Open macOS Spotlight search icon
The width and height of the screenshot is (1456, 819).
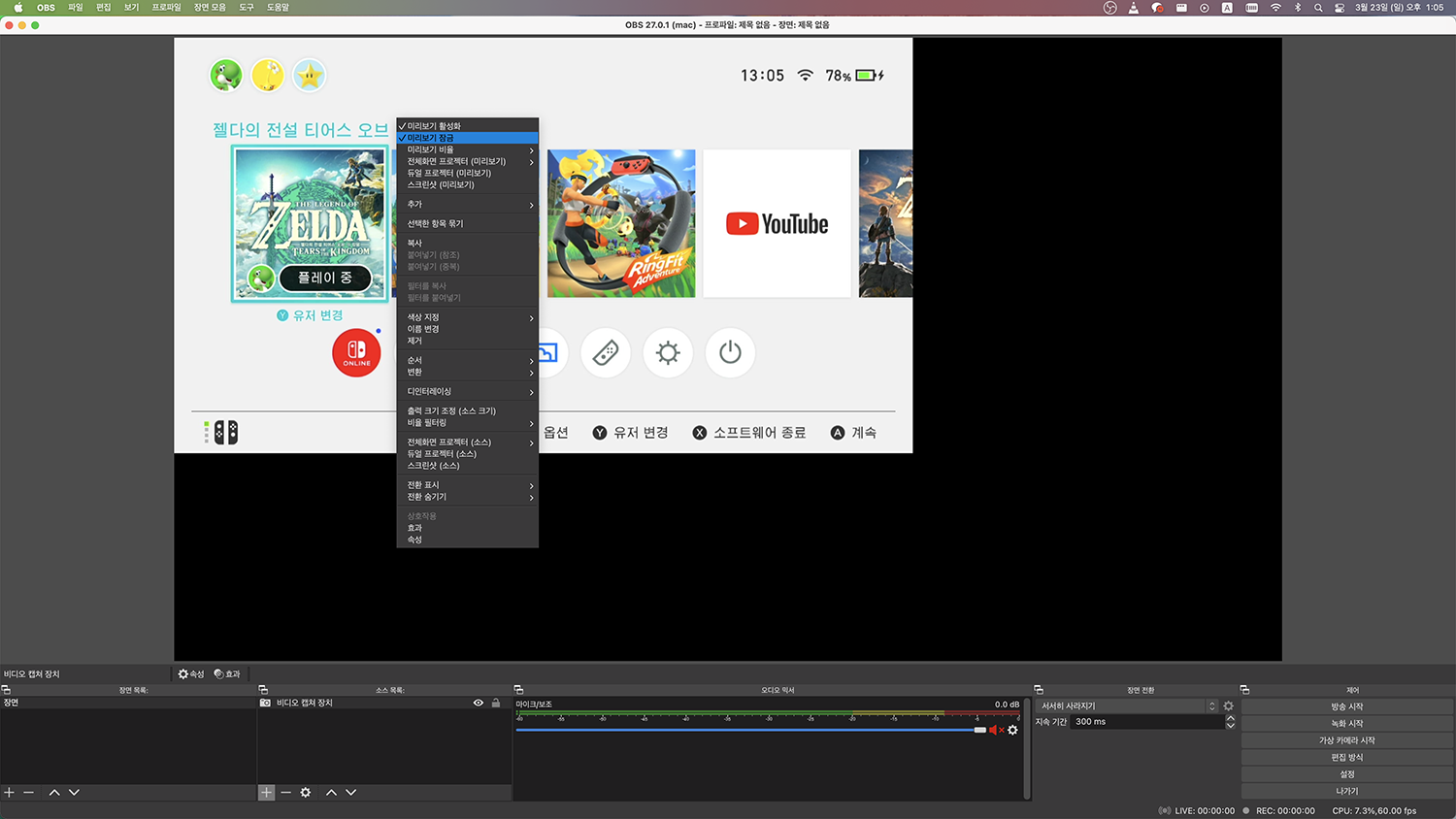1318,7
